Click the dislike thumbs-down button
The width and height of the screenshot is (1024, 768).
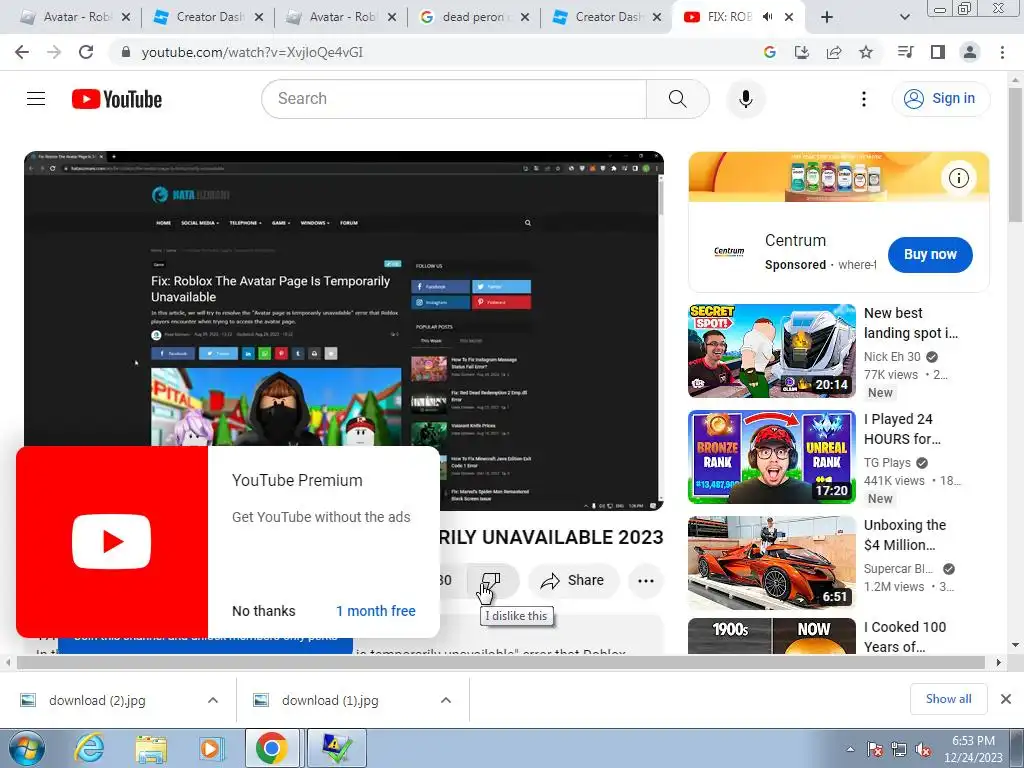click(x=491, y=580)
